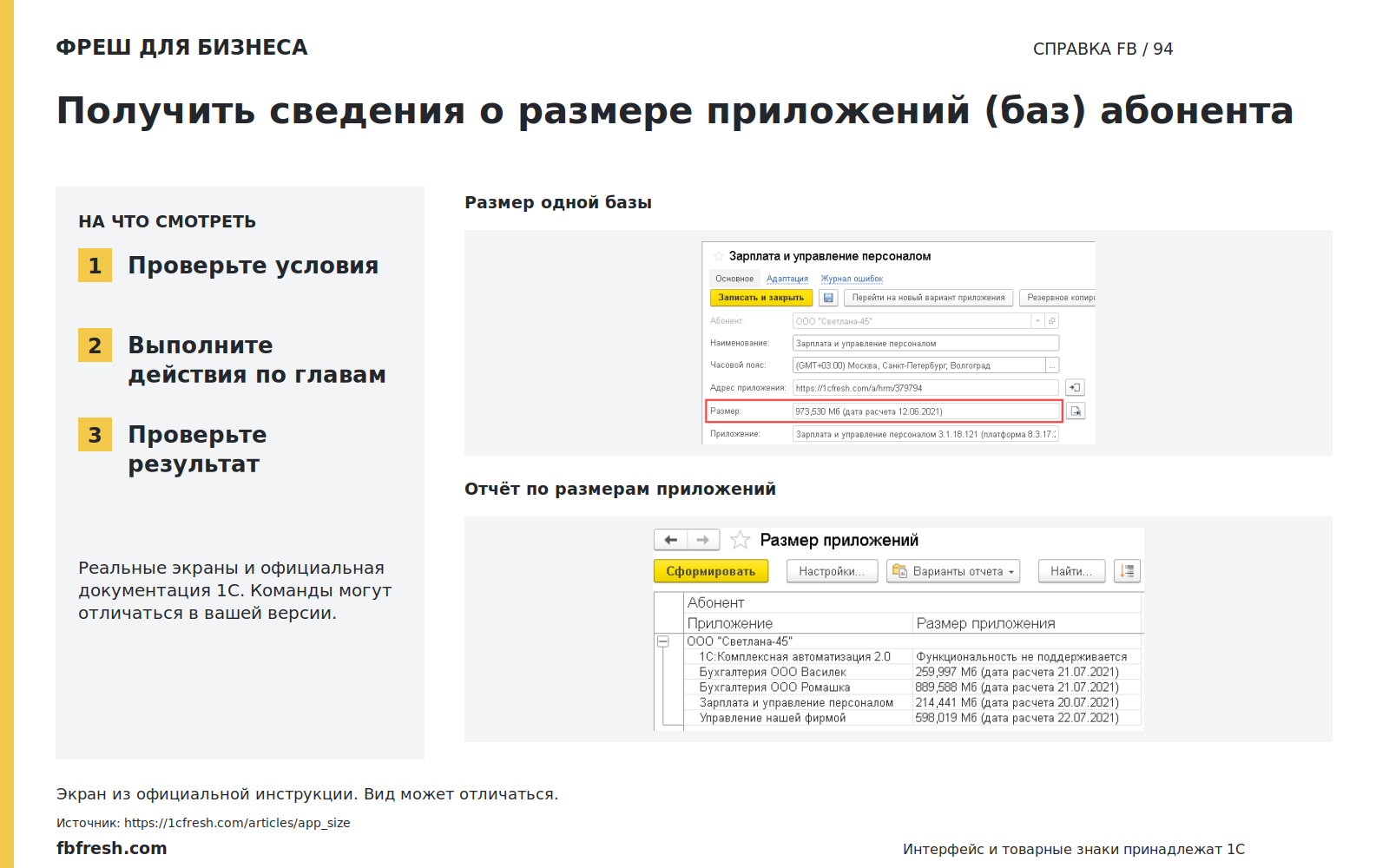1389x868 pixels.
Task: Click the Наименование input field
Action: 925,344
